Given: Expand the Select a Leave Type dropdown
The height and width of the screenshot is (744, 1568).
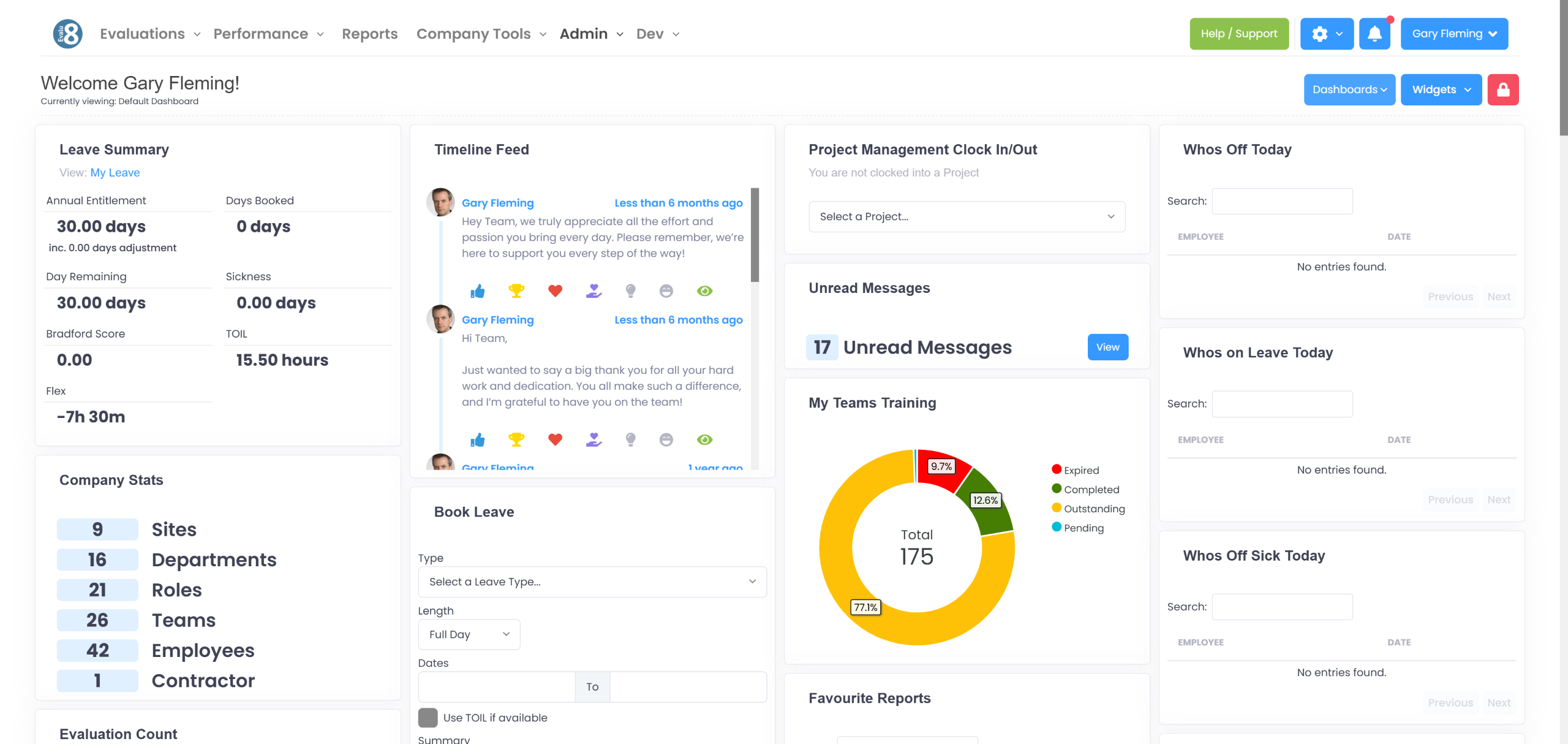Looking at the screenshot, I should pos(592,582).
